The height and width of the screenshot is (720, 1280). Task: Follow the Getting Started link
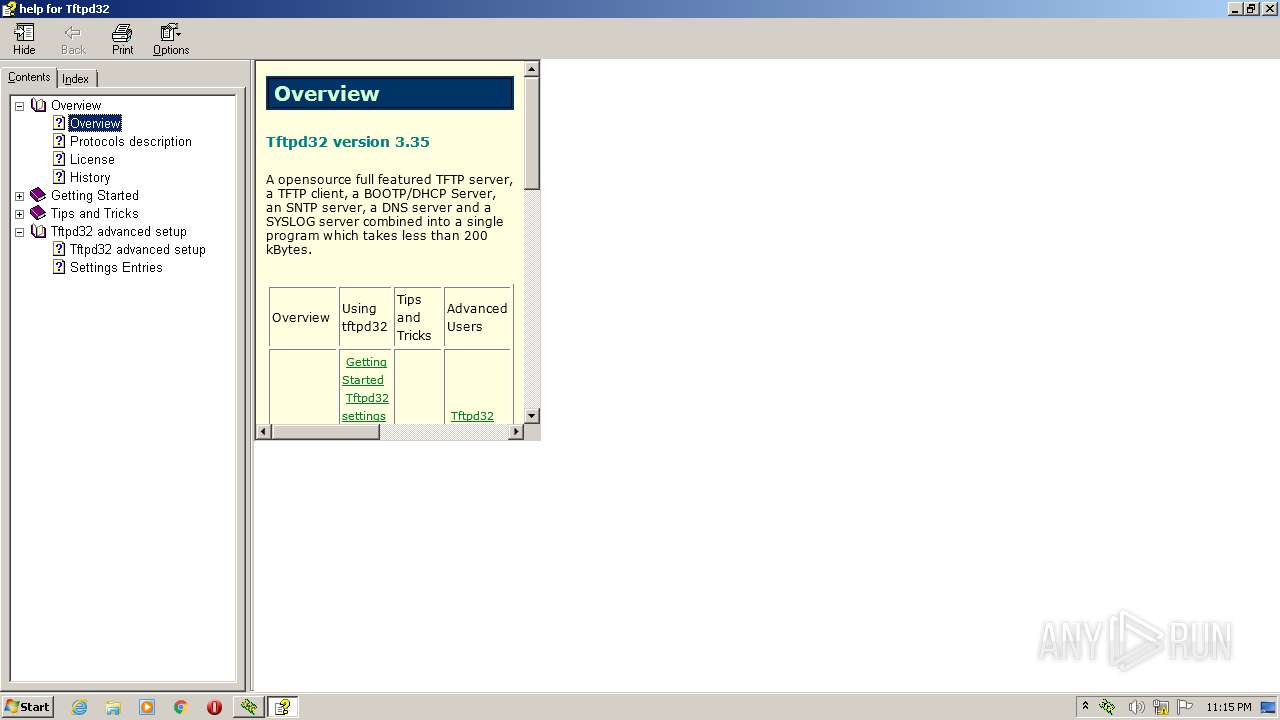pos(364,371)
